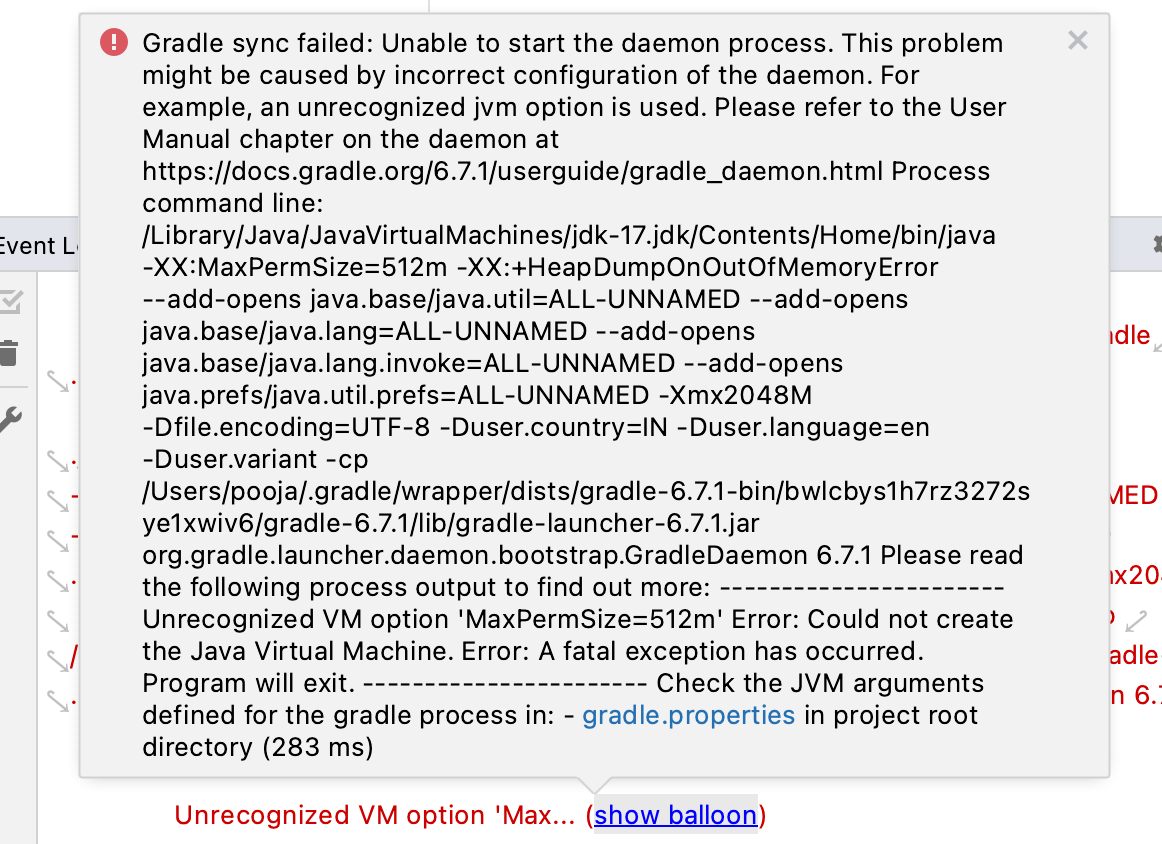
Task: Click the show balloon link
Action: (x=675, y=815)
